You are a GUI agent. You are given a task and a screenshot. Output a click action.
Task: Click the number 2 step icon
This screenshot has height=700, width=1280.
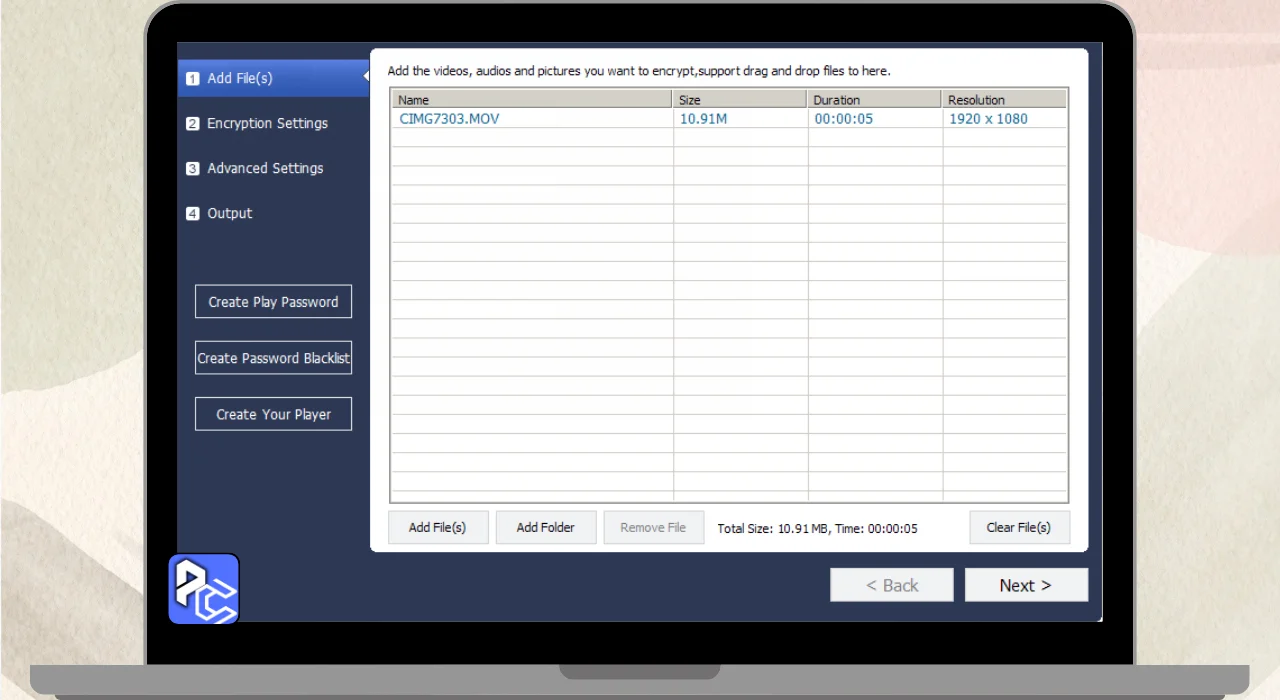coord(192,124)
